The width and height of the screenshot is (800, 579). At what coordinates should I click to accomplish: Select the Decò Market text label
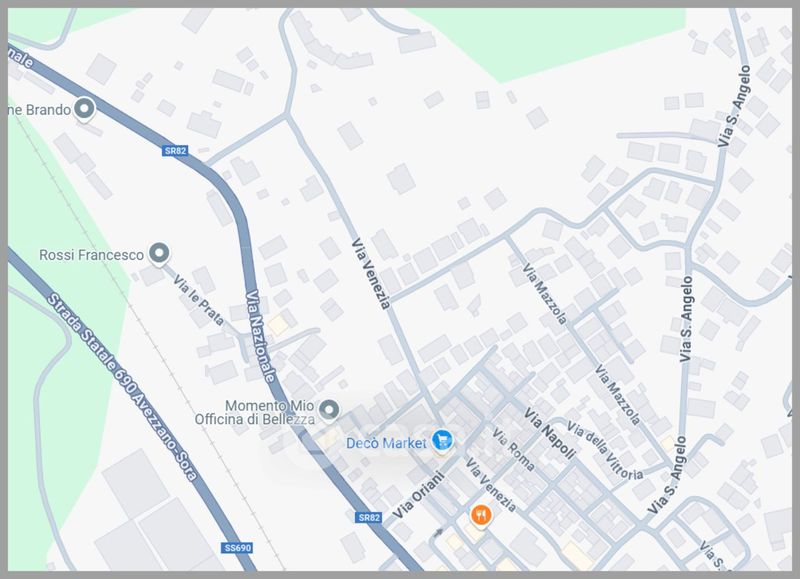(386, 443)
